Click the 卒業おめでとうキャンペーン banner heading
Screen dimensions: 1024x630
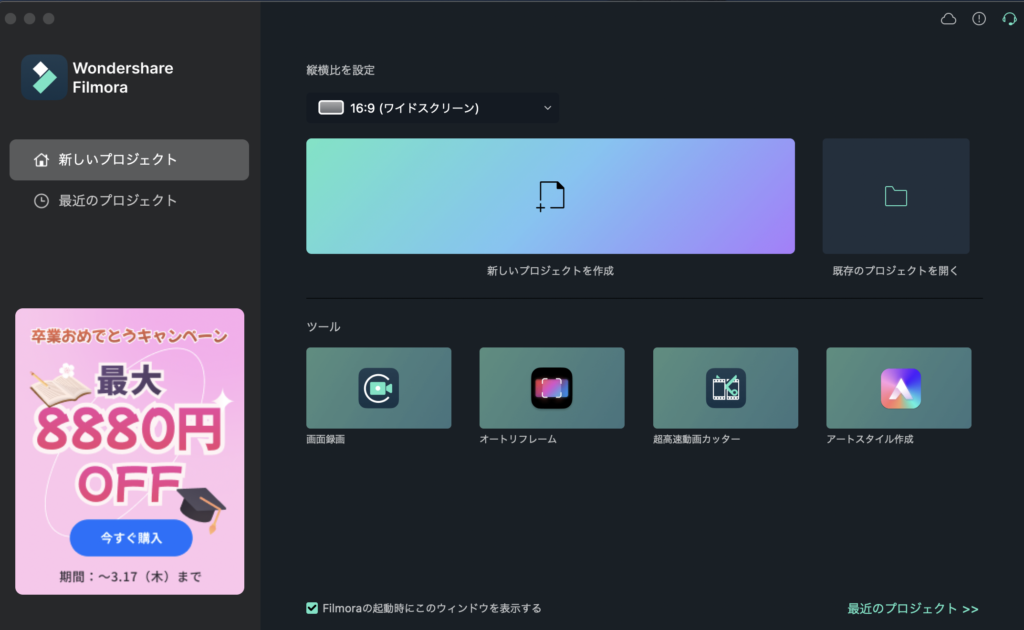click(129, 336)
